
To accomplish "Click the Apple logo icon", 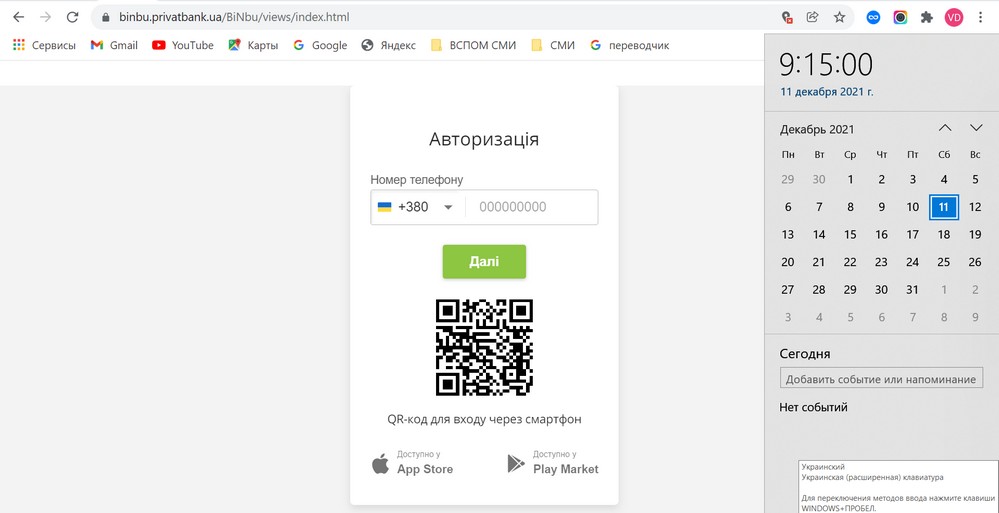I will tap(380, 464).
